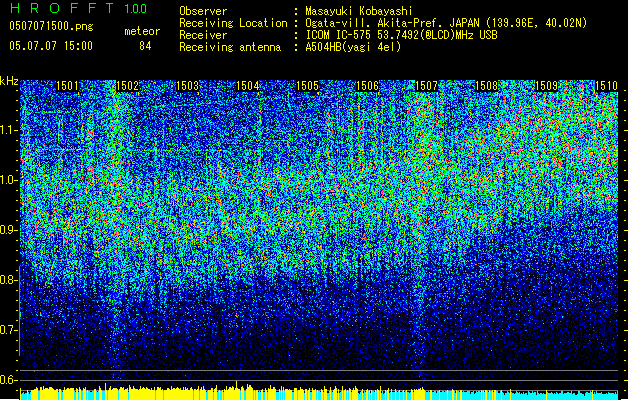Click the 1505 time marker
The width and height of the screenshot is (629, 400).
click(307, 86)
